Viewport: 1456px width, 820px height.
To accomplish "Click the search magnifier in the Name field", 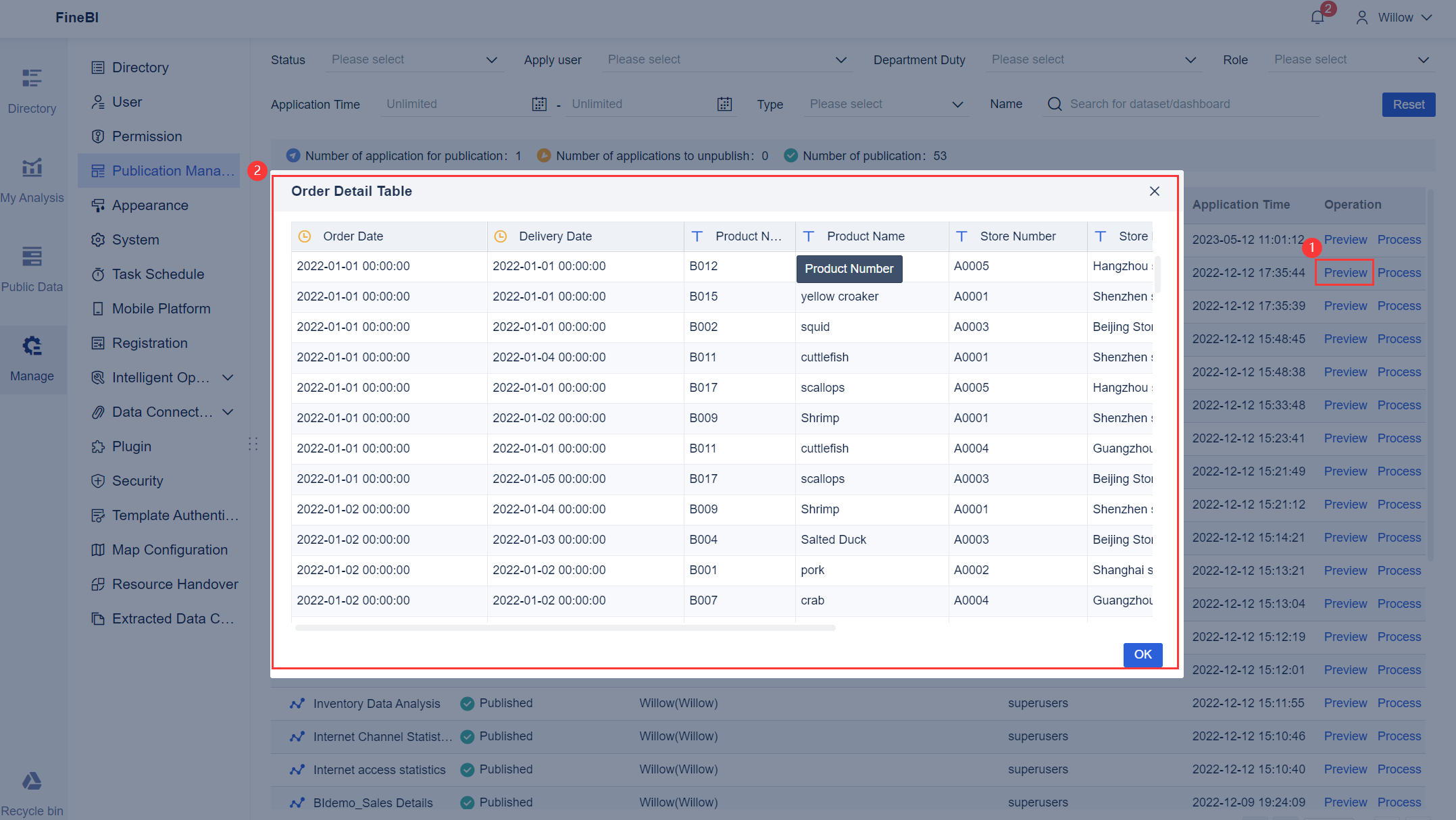I will coord(1054,104).
